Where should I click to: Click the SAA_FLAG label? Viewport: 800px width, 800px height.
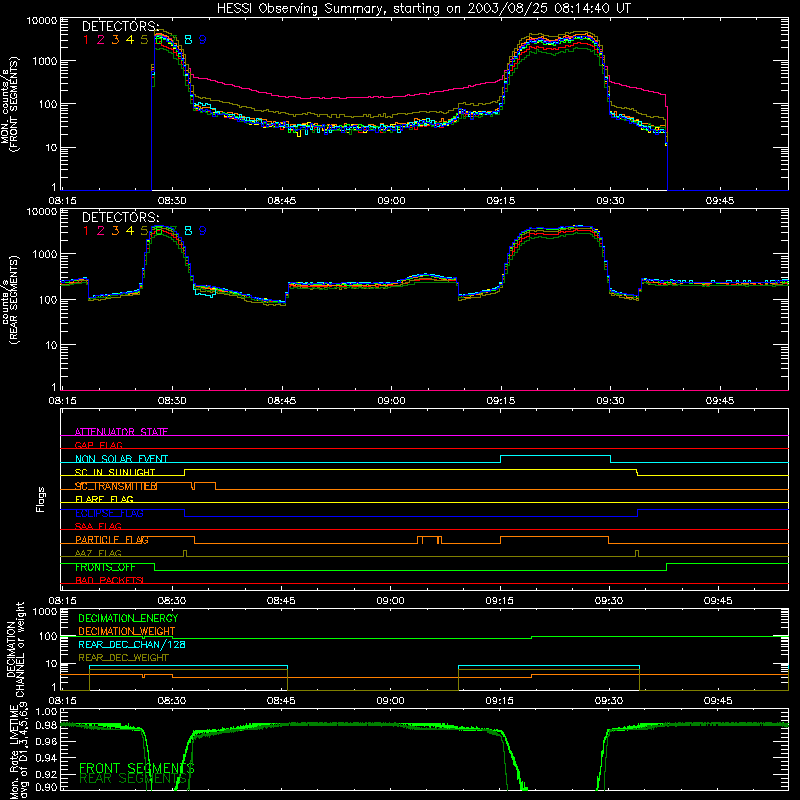tap(98, 526)
